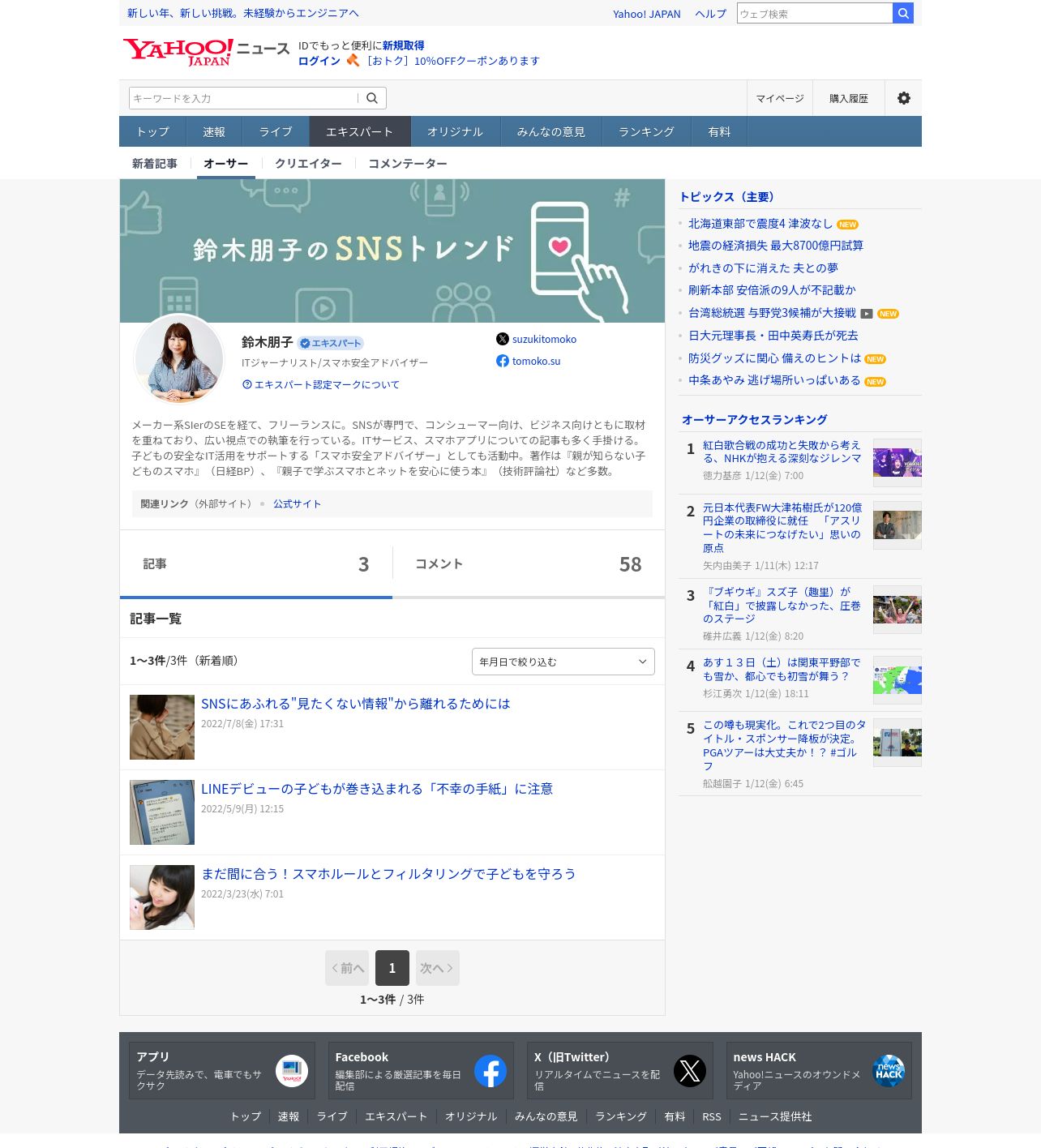1041x1148 pixels.
Task: Click the Yahoo! JAPAN news logo
Action: (206, 52)
